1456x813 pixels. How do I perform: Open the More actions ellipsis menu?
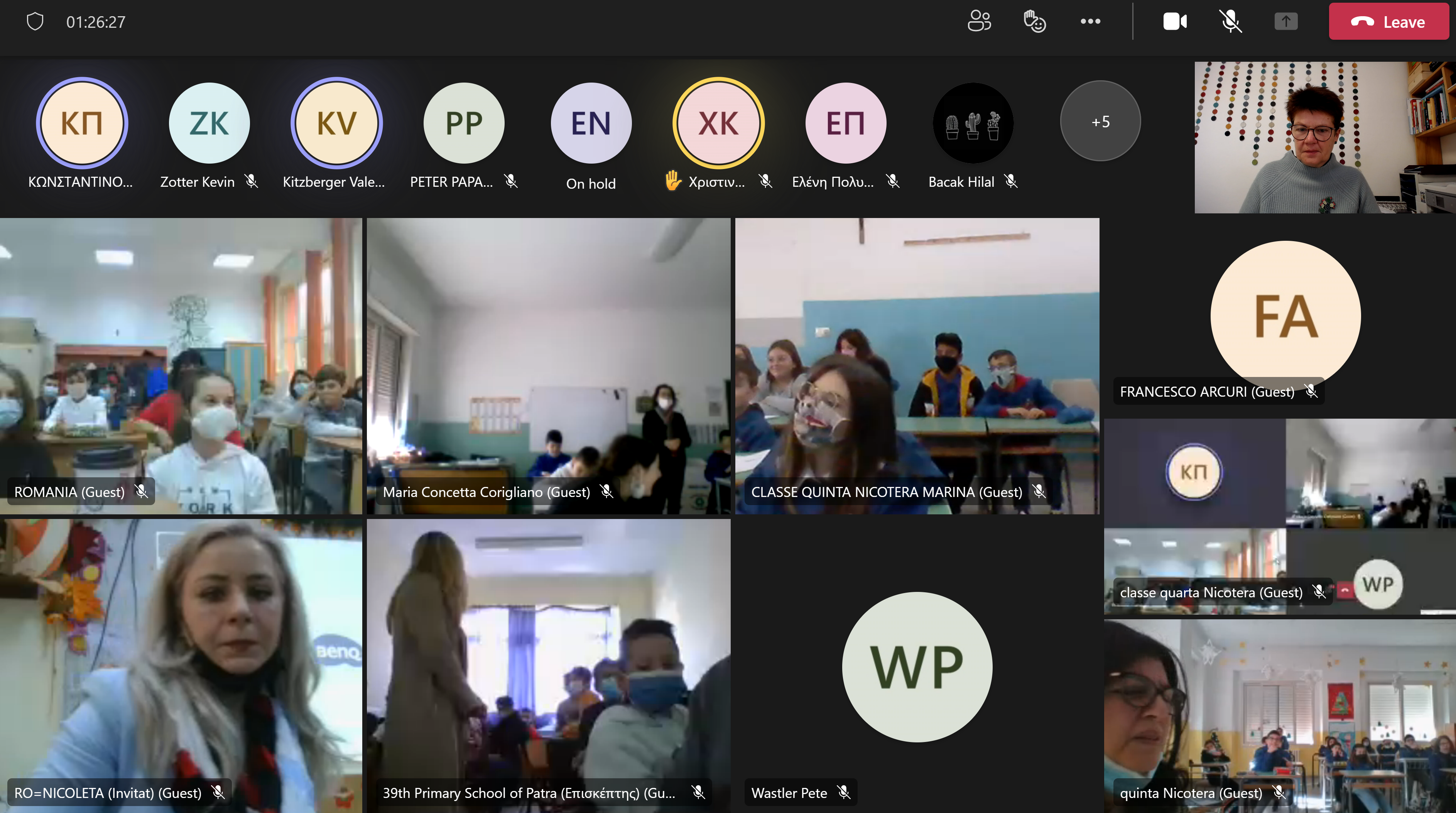point(1090,22)
